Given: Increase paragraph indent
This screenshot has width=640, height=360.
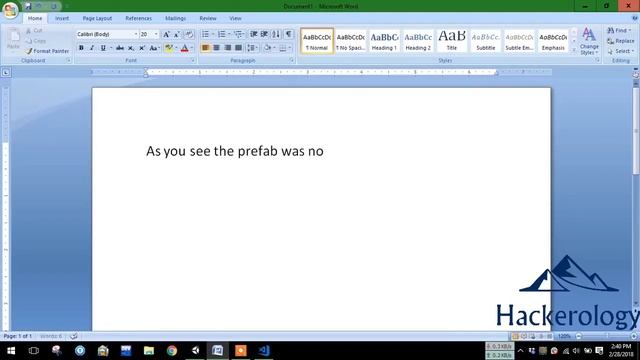Looking at the screenshot, I should coord(264,34).
